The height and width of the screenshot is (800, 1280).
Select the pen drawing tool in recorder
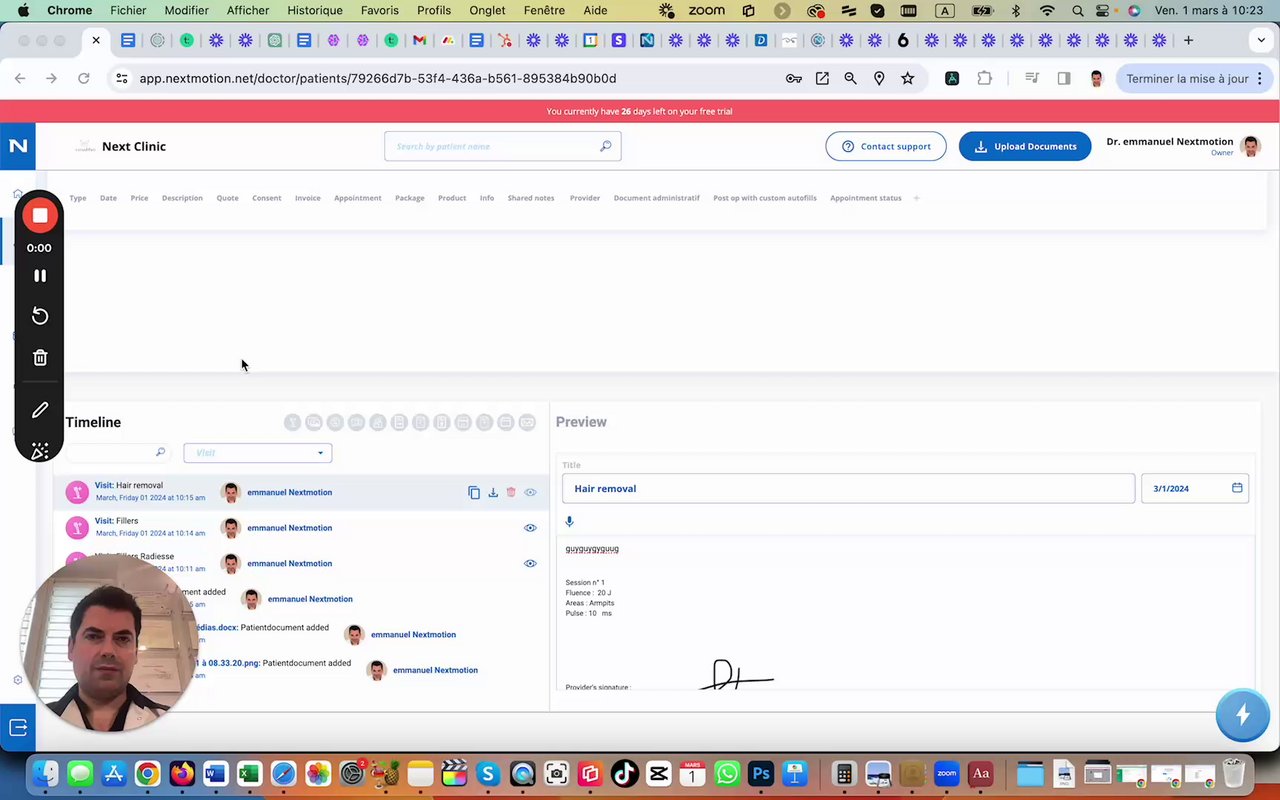tap(40, 410)
